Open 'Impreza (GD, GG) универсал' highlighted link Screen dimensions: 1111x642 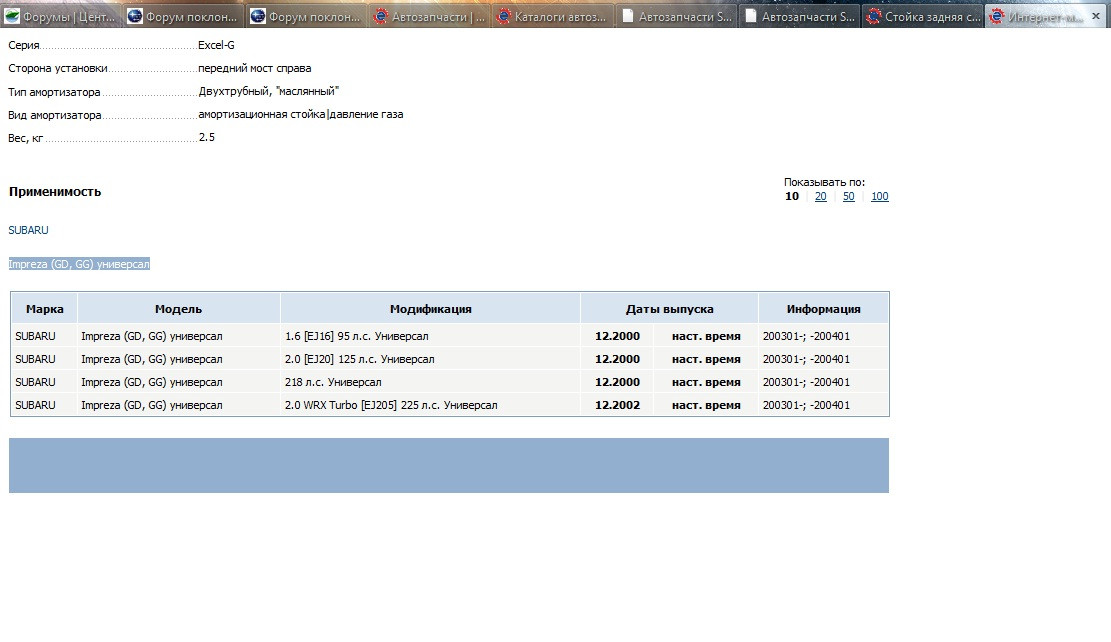pos(79,264)
